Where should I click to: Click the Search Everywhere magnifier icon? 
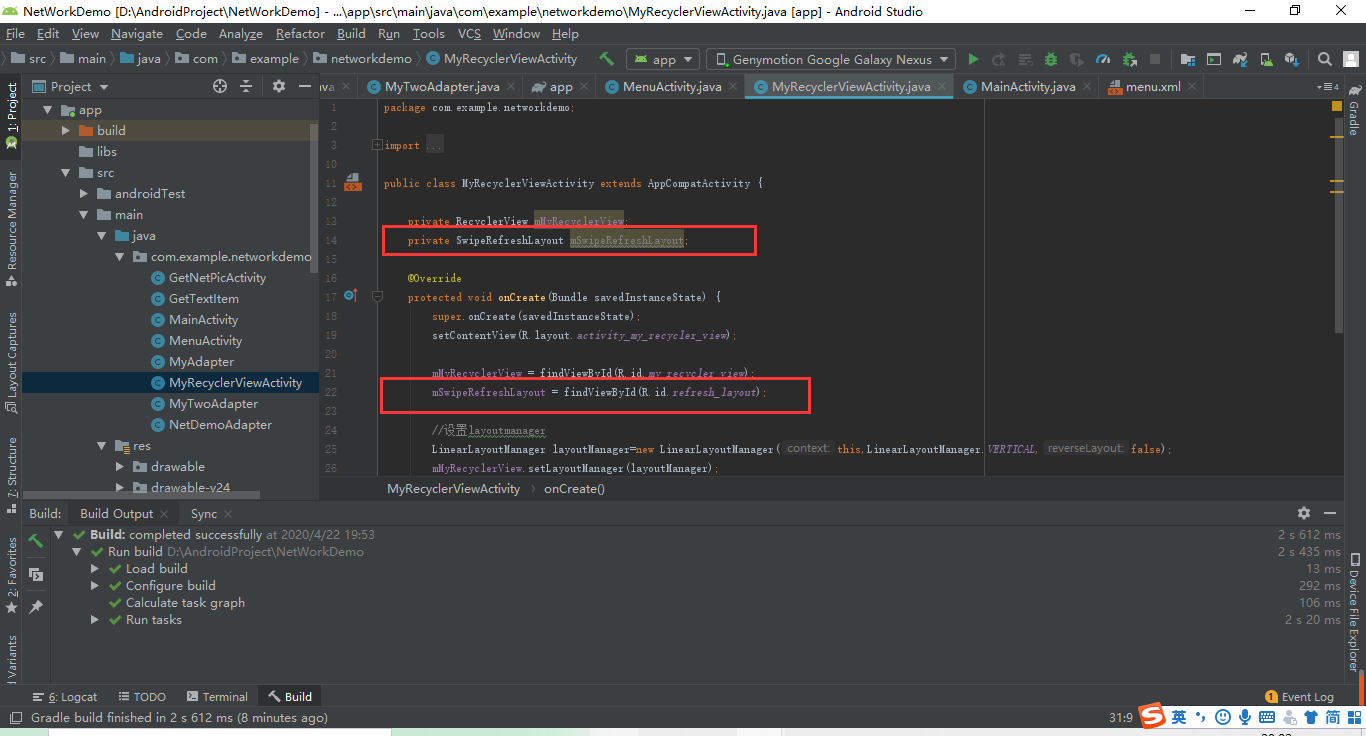(x=1324, y=58)
